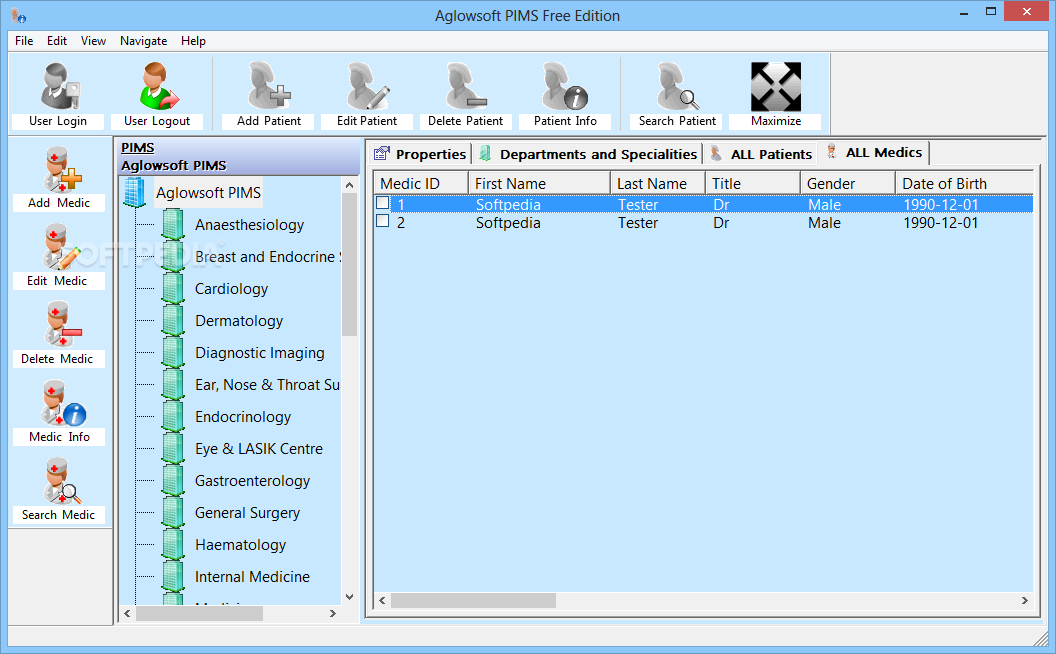Click medics table scrollbar right arrow
This screenshot has height=654, width=1056.
1024,600
